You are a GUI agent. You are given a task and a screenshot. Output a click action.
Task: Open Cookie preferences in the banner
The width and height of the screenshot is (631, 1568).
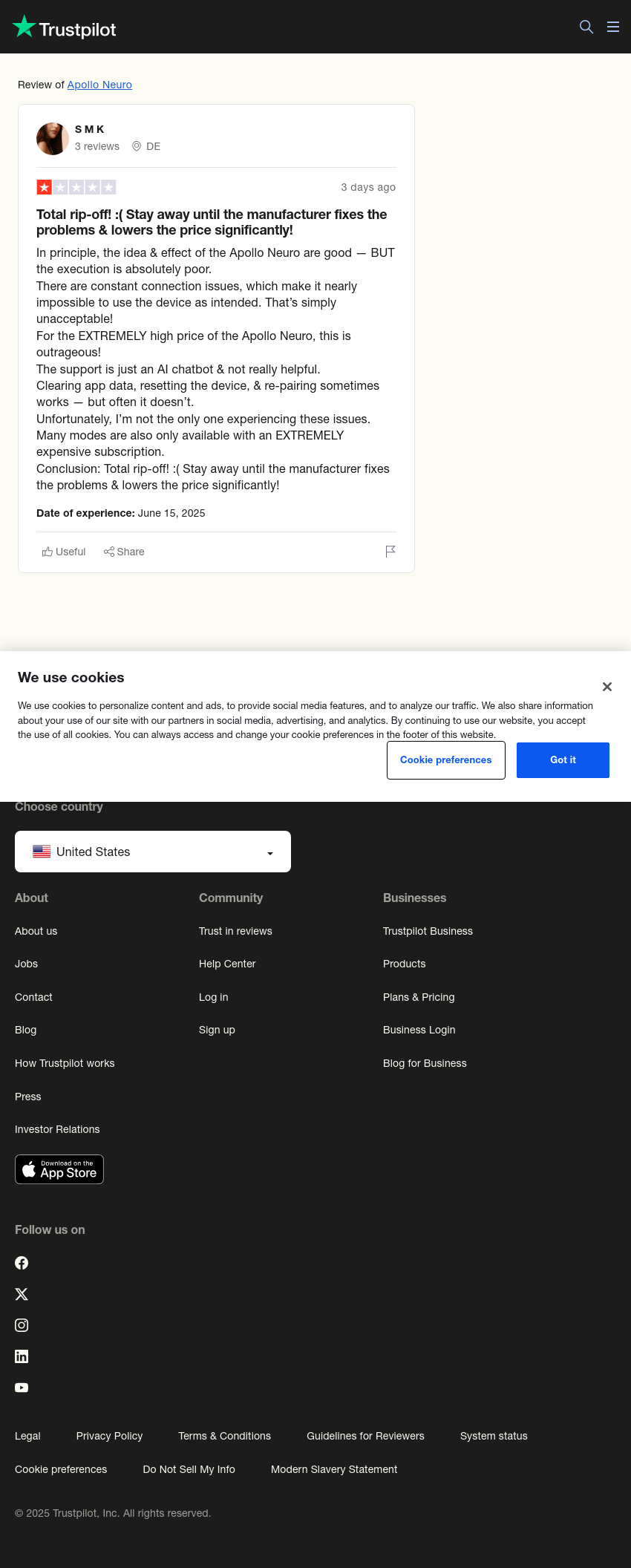446,760
